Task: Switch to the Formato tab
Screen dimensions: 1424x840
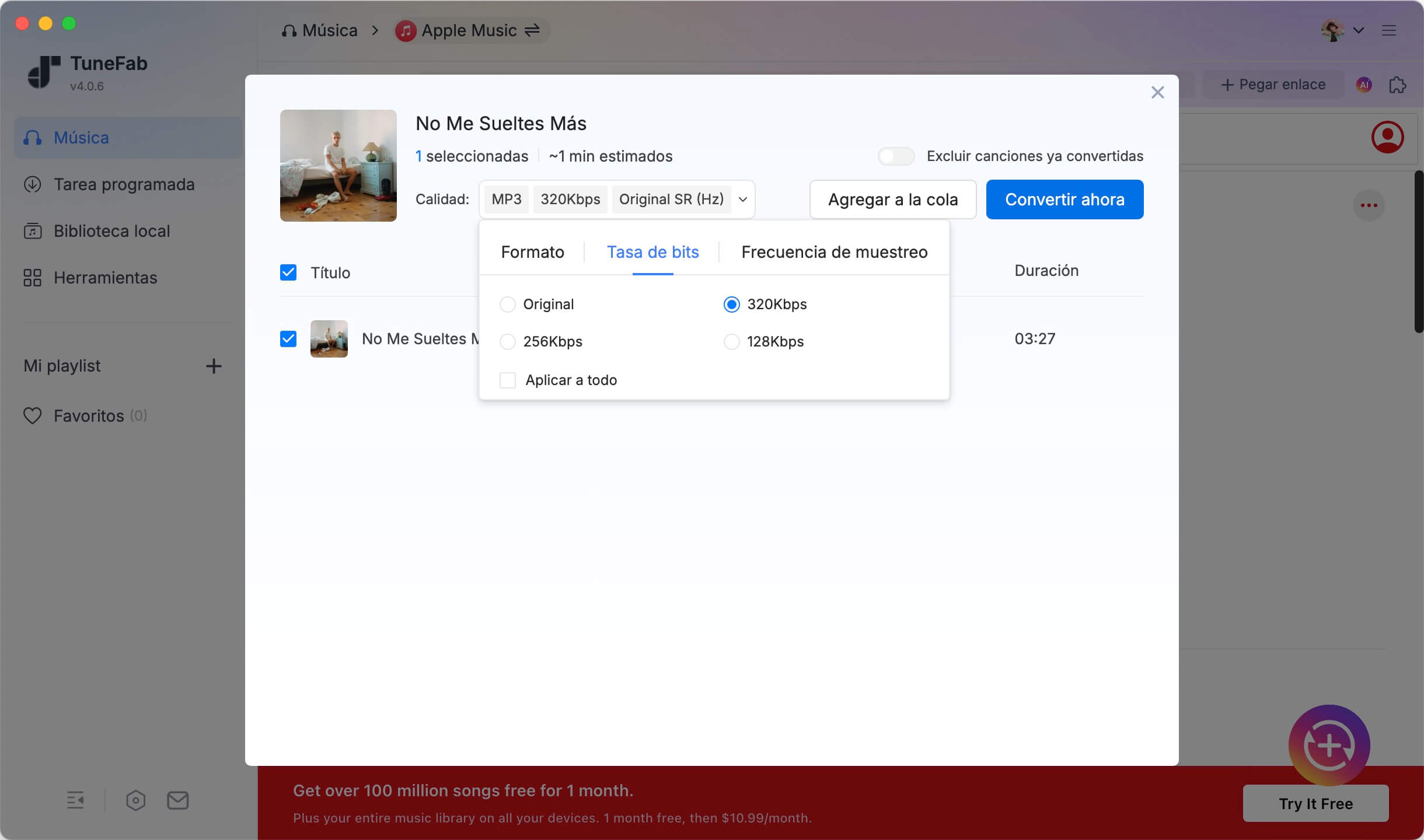Action: pos(532,252)
